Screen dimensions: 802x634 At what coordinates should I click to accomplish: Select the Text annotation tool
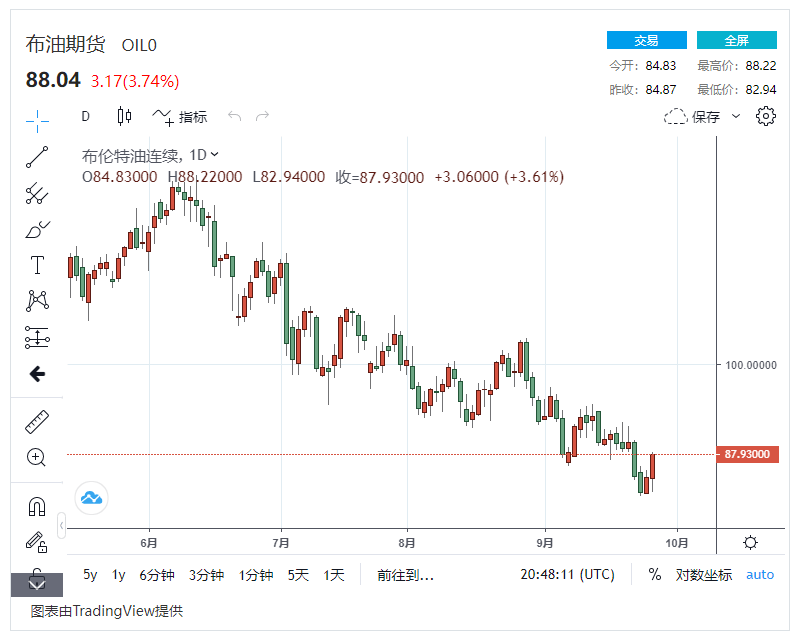37,265
